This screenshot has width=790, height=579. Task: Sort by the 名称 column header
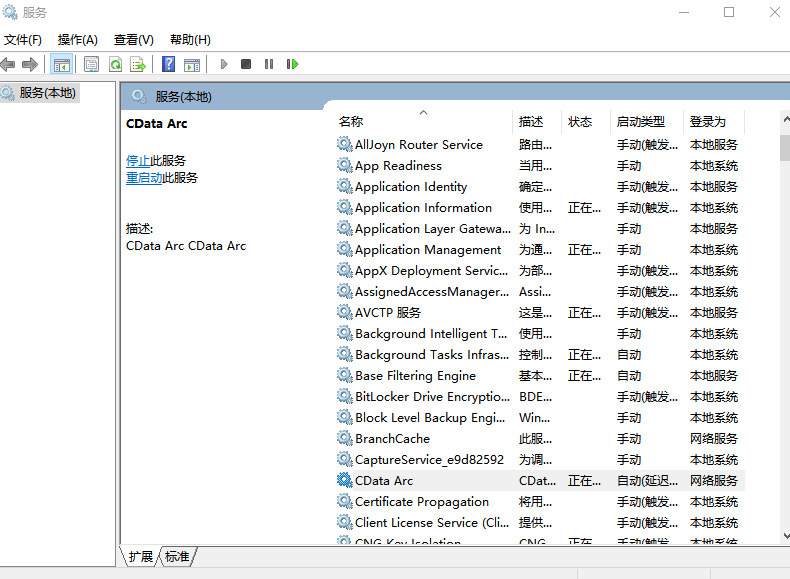pyautogui.click(x=351, y=121)
